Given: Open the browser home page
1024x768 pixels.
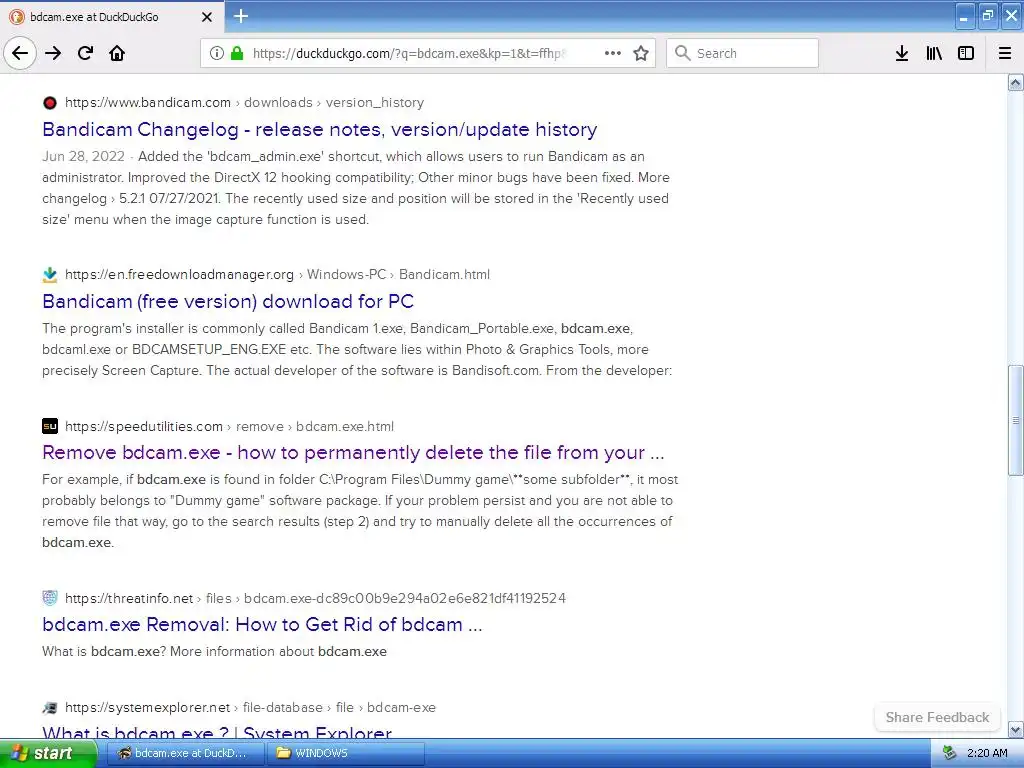Looking at the screenshot, I should click(117, 54).
